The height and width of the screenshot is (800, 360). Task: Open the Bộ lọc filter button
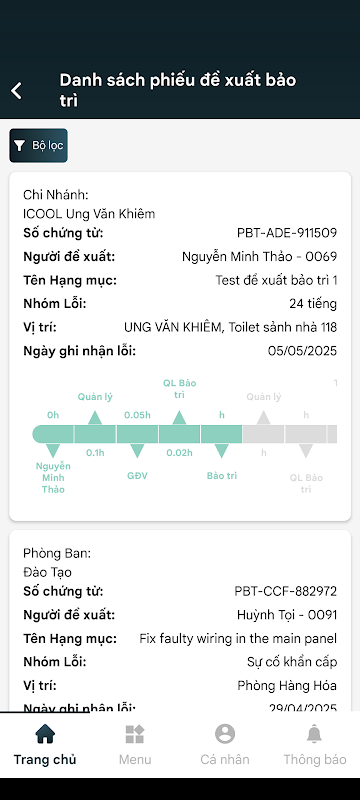pos(38,145)
